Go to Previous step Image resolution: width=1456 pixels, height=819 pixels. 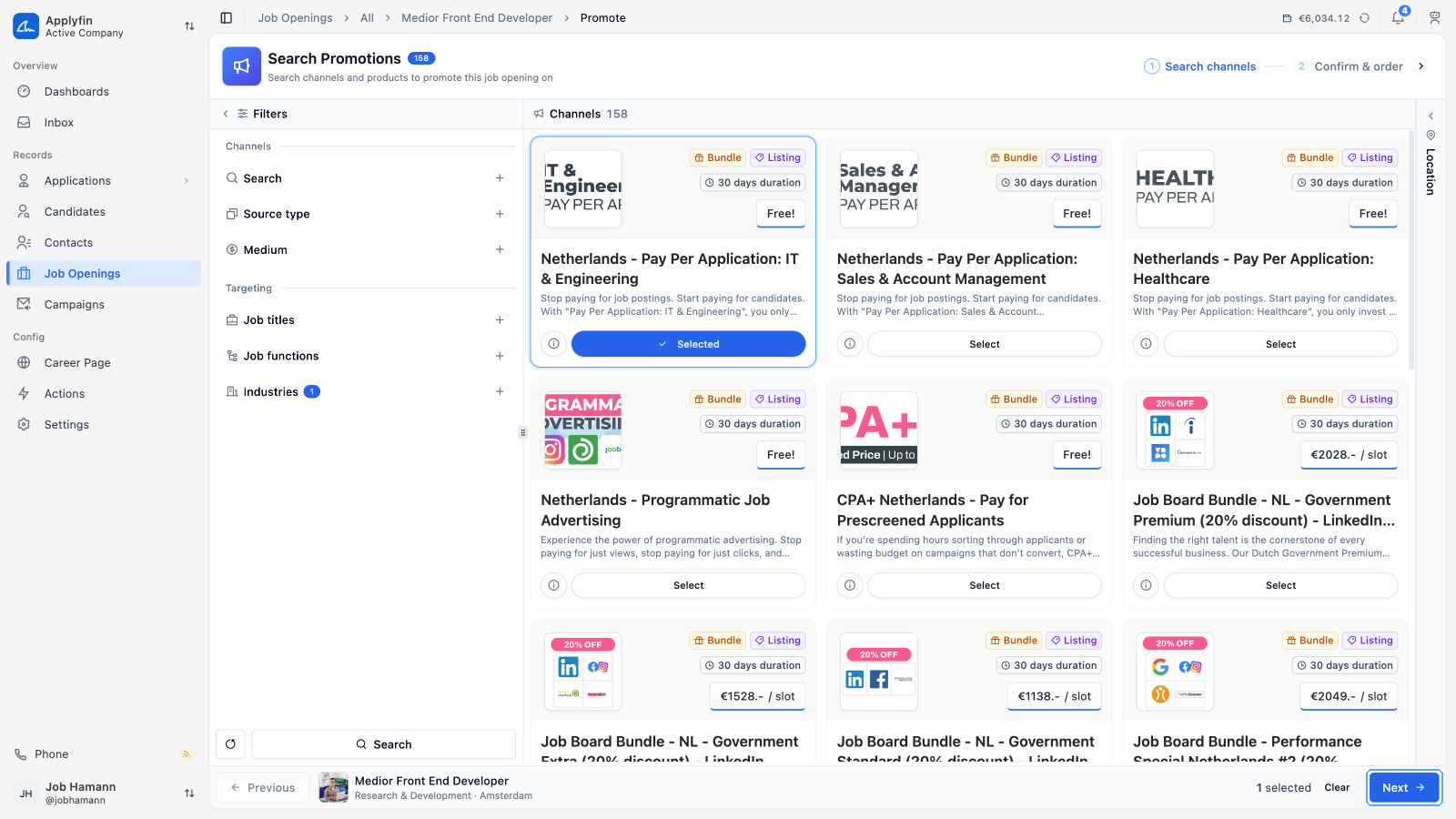click(262, 788)
